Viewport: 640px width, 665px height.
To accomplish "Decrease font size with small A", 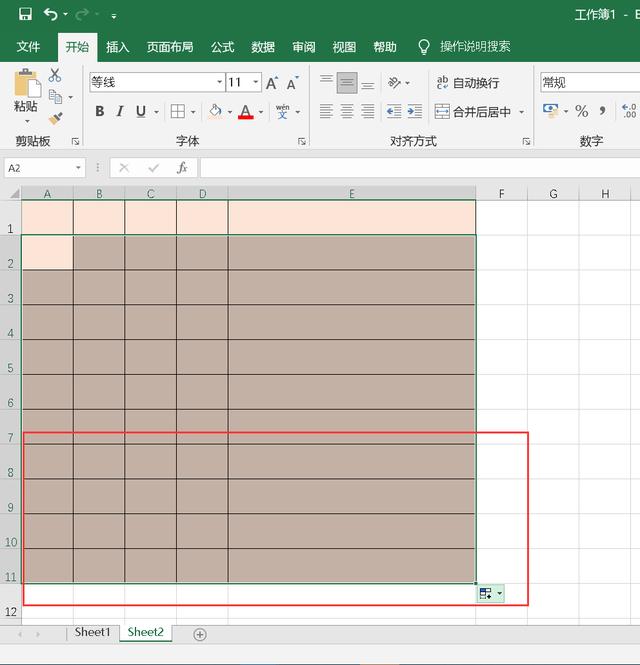I will coord(292,83).
